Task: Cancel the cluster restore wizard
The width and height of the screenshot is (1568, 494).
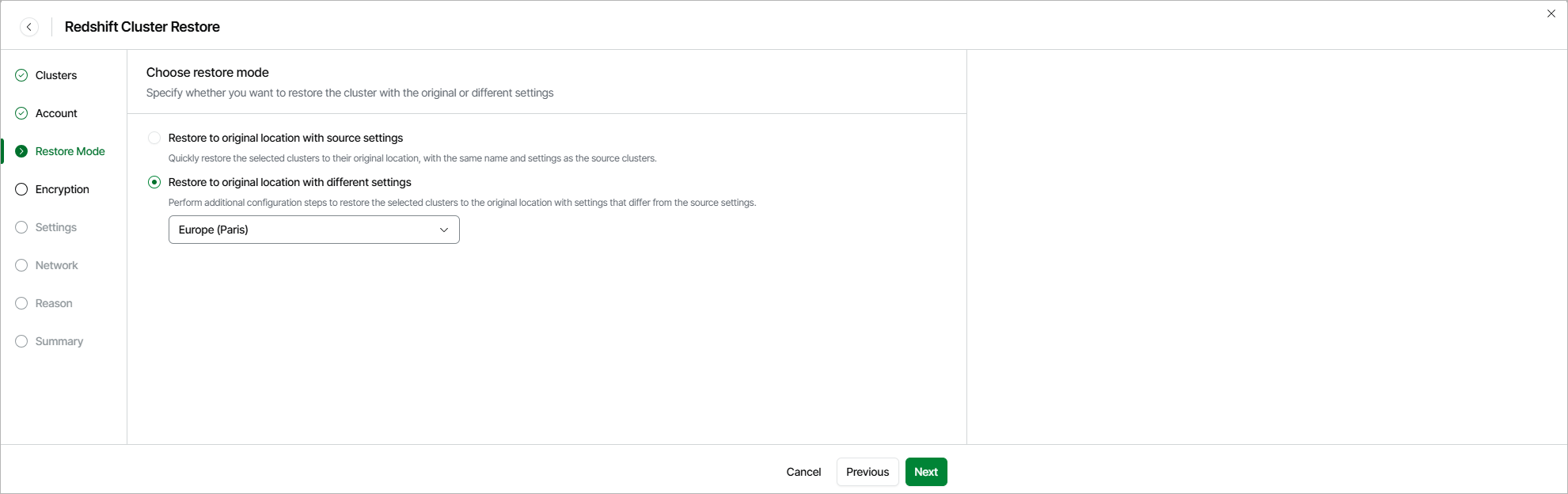Action: (x=803, y=472)
